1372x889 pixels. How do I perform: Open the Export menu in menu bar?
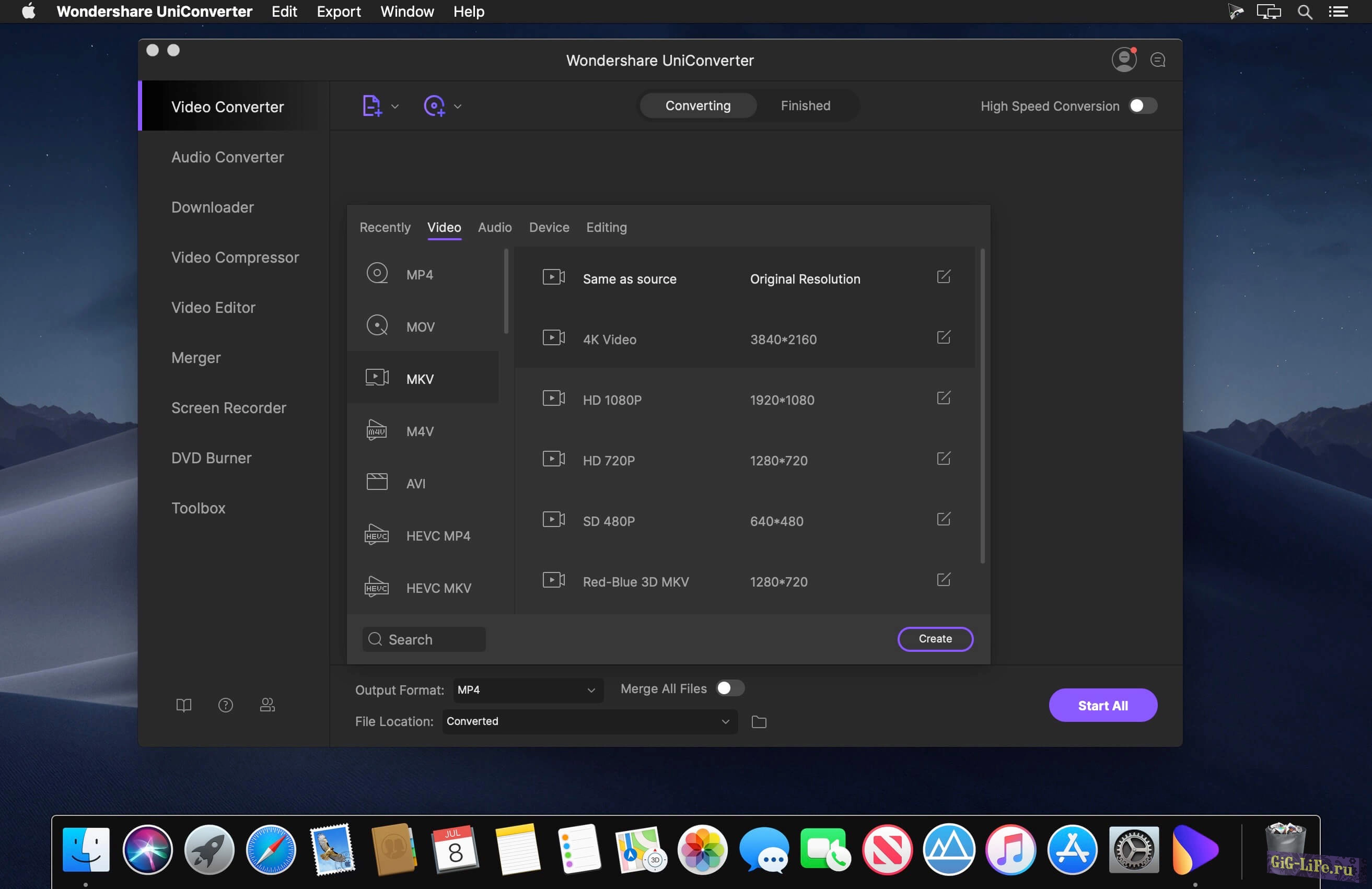click(x=339, y=11)
